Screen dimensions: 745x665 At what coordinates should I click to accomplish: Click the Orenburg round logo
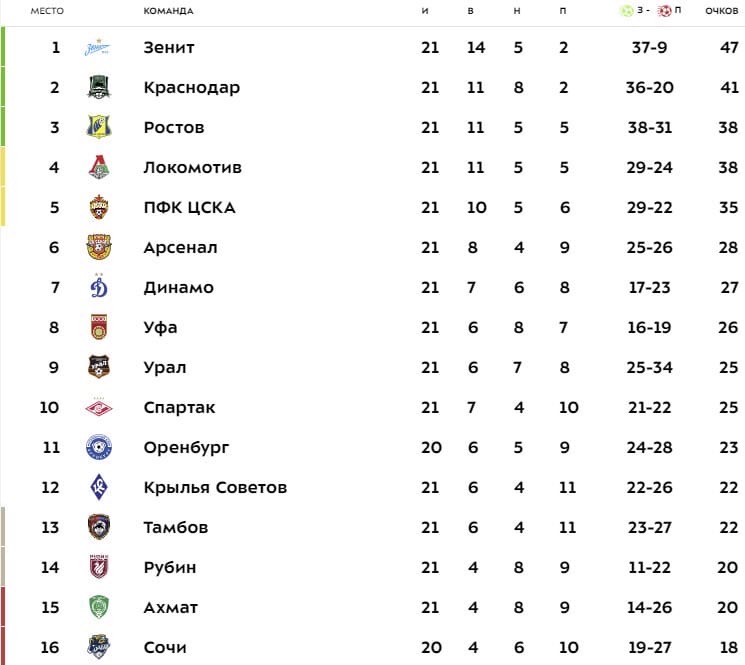pyautogui.click(x=99, y=447)
